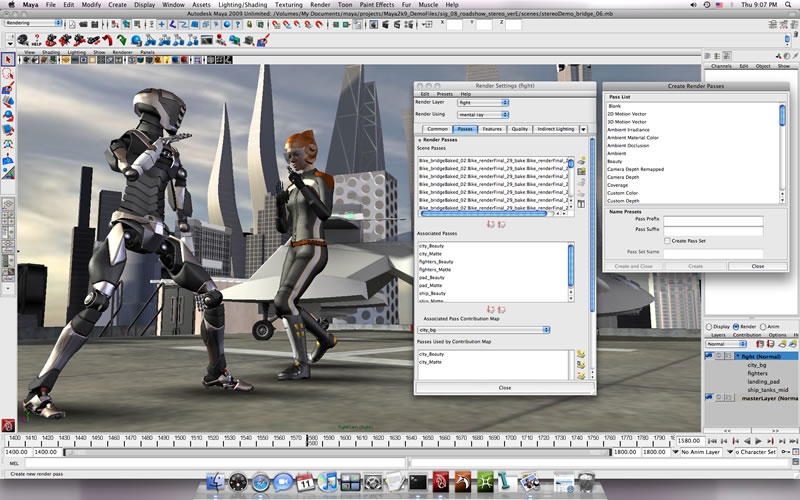
Task: Click the blue globe render shelf icon
Action: coord(136,40)
